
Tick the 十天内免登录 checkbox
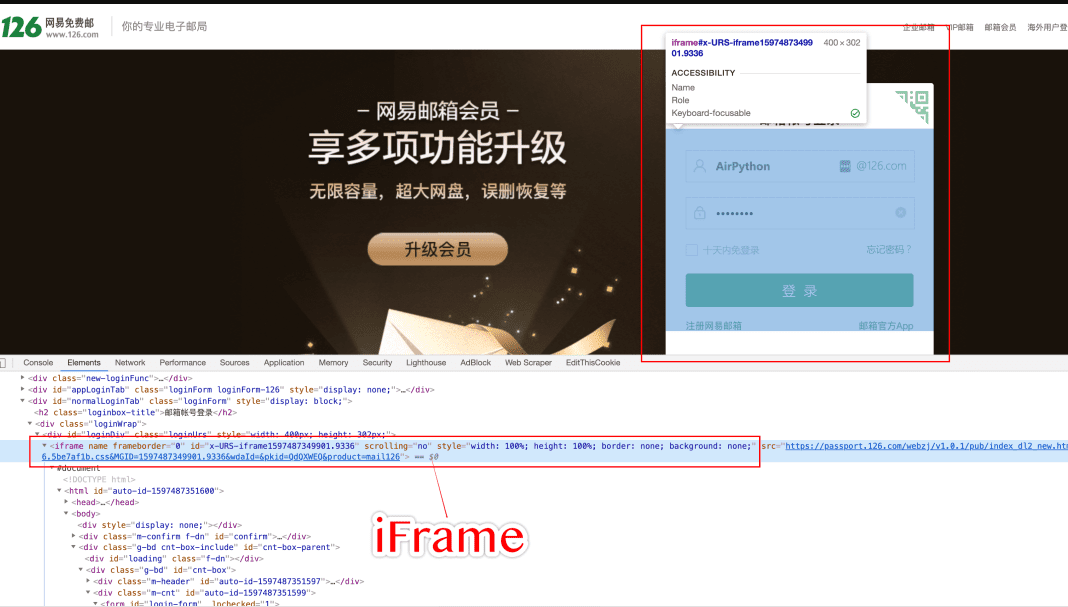(x=692, y=251)
